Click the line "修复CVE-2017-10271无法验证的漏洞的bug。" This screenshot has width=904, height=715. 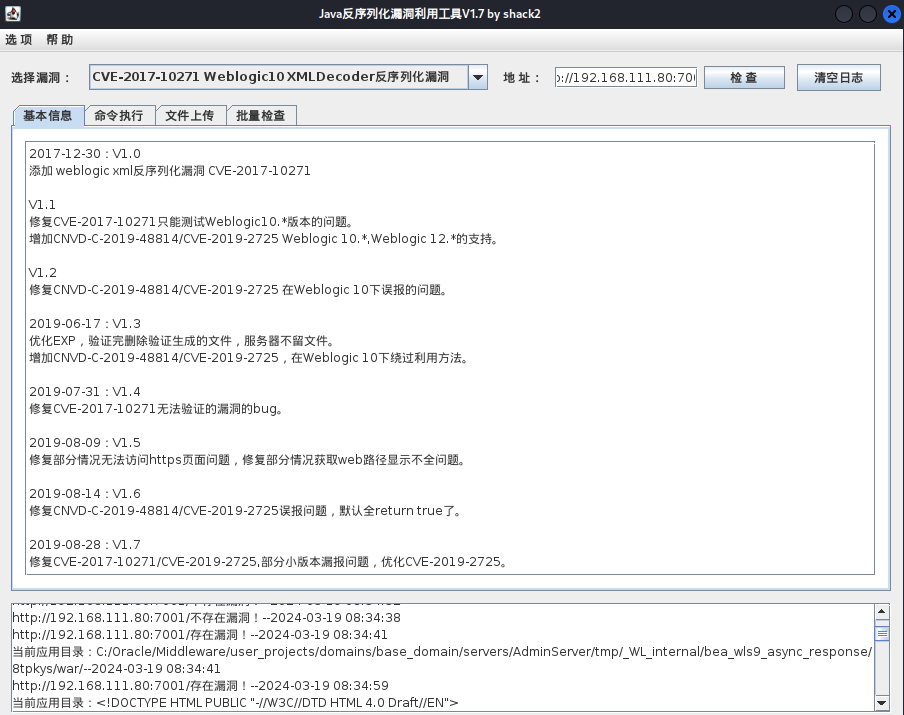point(156,409)
